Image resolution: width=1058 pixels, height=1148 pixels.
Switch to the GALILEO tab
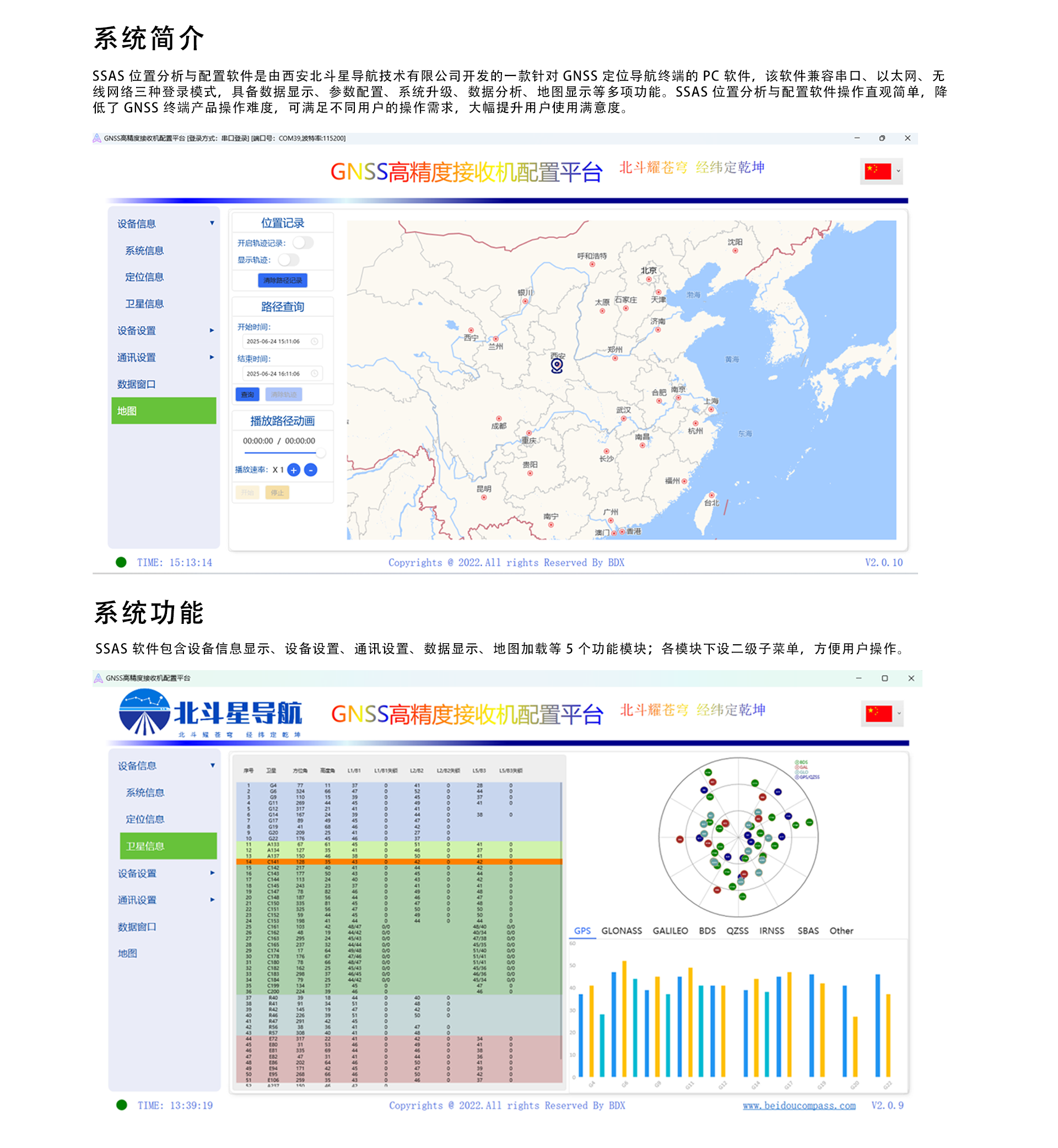671,931
